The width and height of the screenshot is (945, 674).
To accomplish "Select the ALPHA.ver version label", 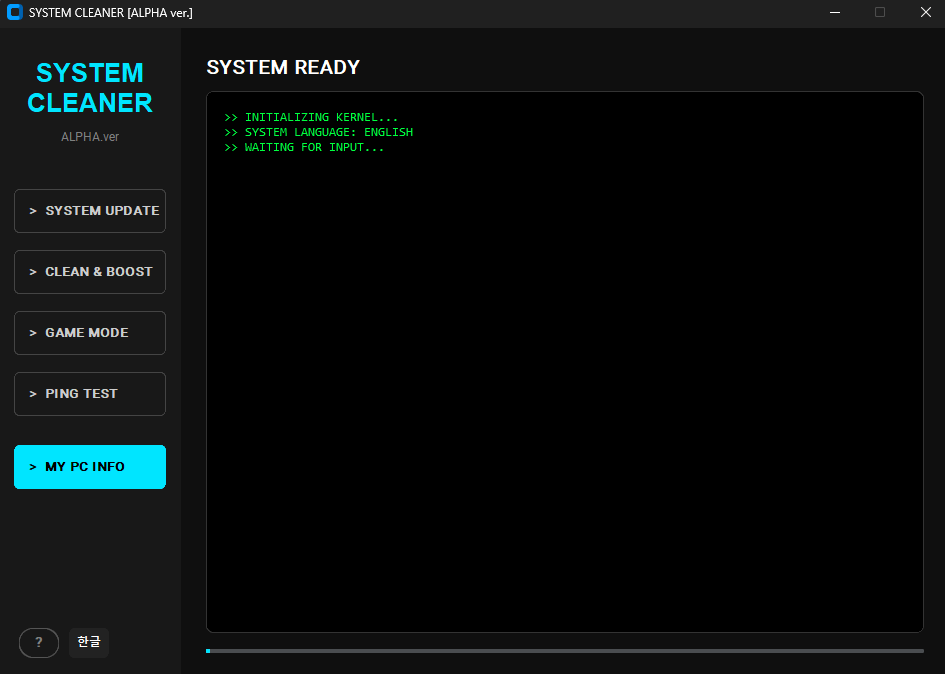I will point(89,136).
